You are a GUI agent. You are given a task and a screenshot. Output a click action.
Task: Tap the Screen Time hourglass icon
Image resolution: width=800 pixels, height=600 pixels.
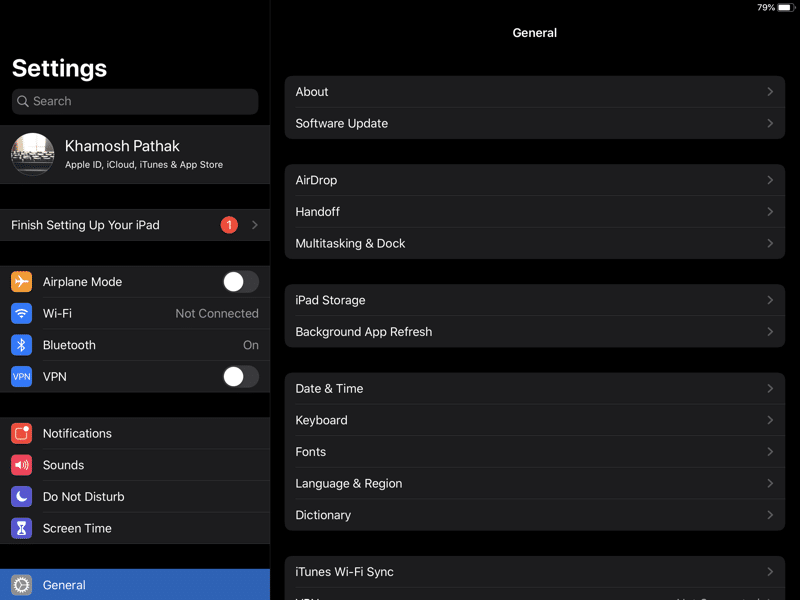pos(22,528)
